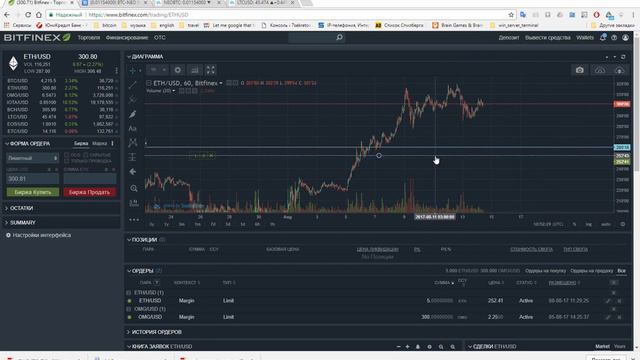Viewport: 640px width, 360px height.
Task: Select the BTC/USD row in ticker list
Action: [x=62, y=81]
